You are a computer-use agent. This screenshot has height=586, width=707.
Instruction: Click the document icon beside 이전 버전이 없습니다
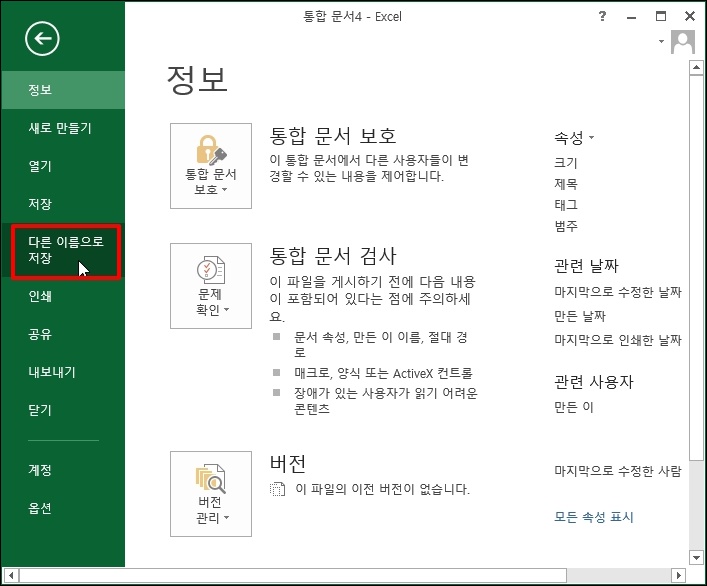pyautogui.click(x=277, y=489)
